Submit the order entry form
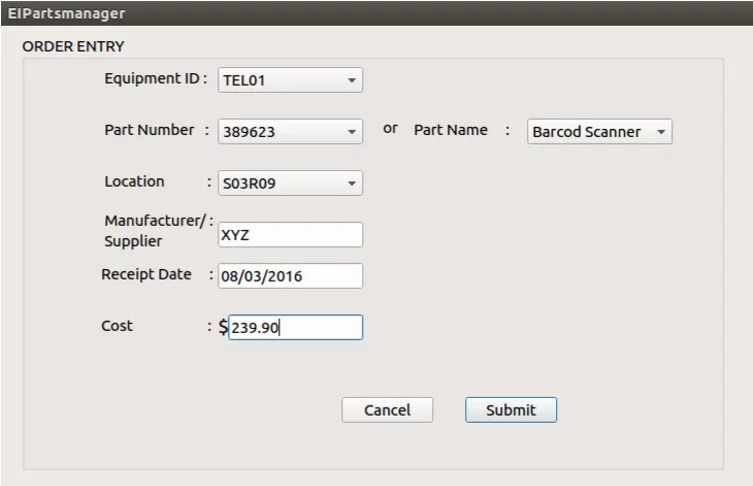 pos(511,410)
